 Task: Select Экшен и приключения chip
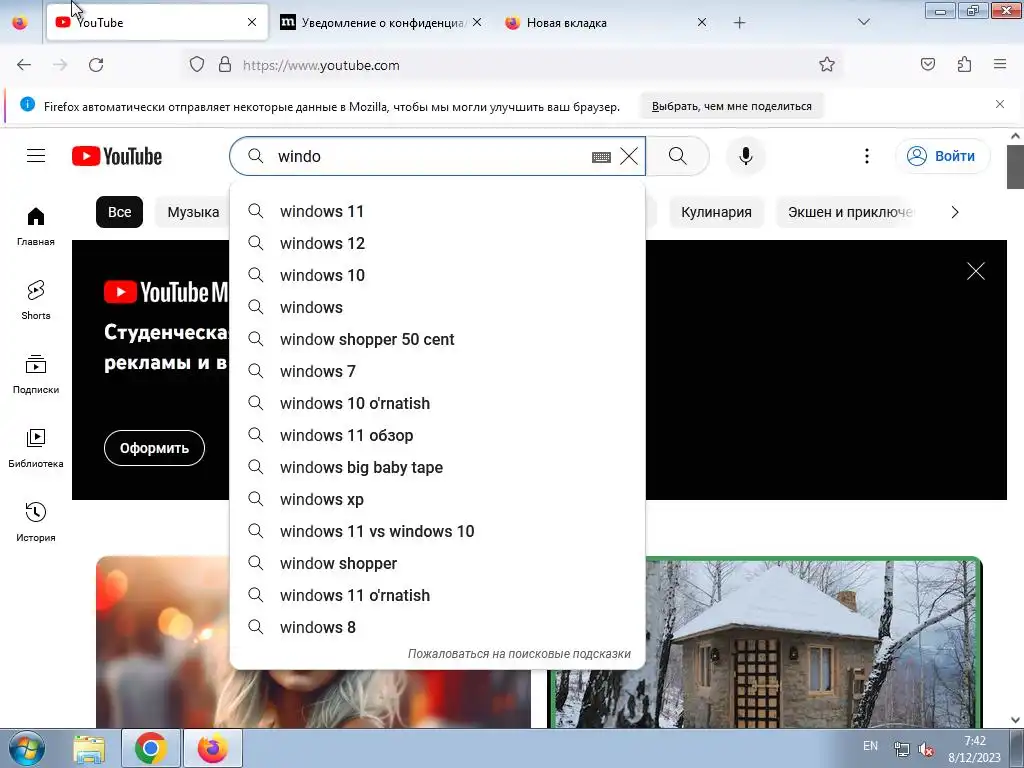(x=850, y=212)
